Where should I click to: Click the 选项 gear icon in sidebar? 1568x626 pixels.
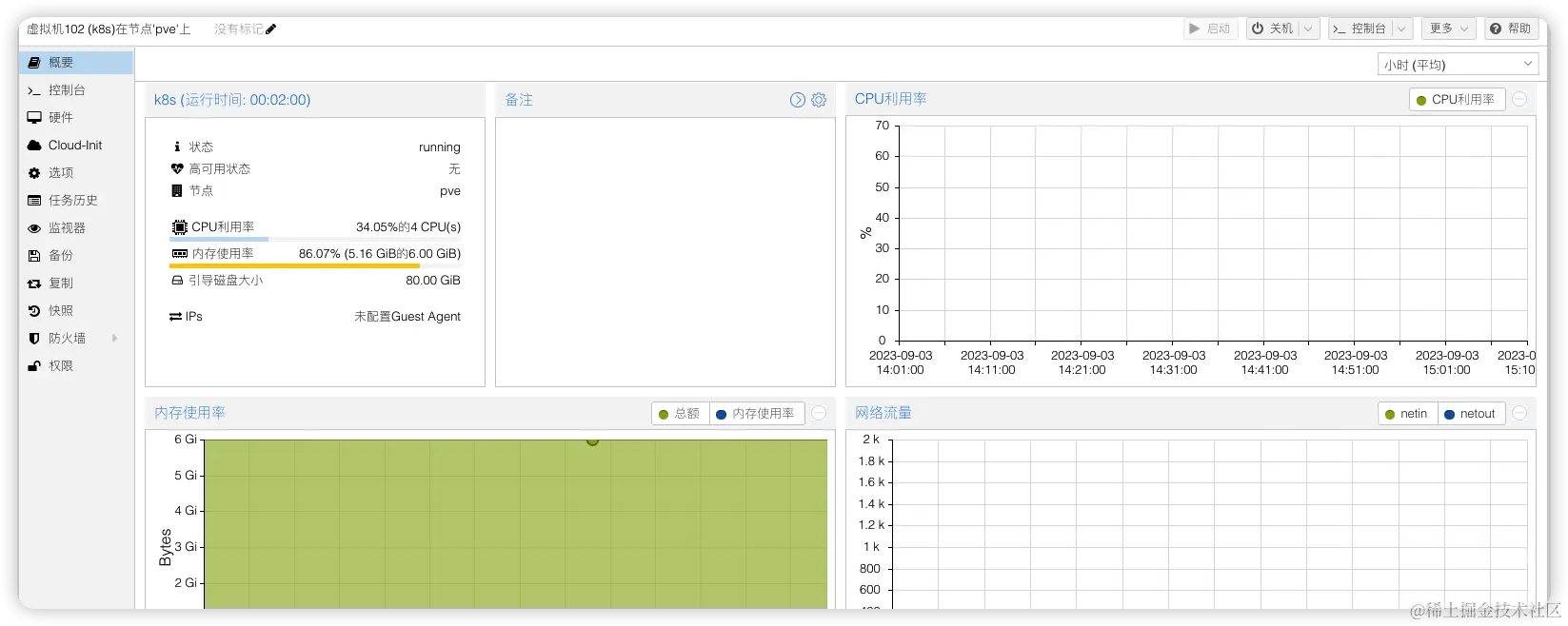(34, 173)
